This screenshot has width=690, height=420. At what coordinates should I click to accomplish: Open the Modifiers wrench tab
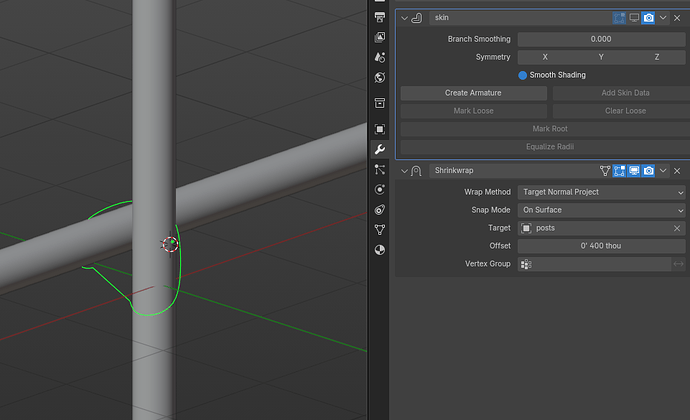click(x=379, y=149)
